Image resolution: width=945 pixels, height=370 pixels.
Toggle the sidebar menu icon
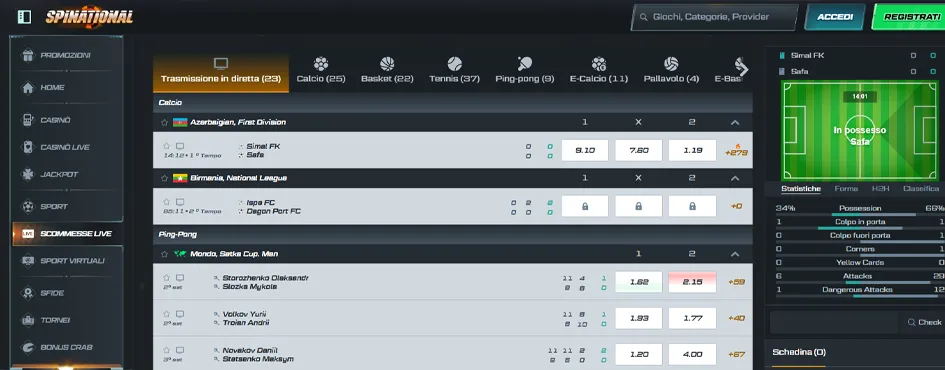24,17
